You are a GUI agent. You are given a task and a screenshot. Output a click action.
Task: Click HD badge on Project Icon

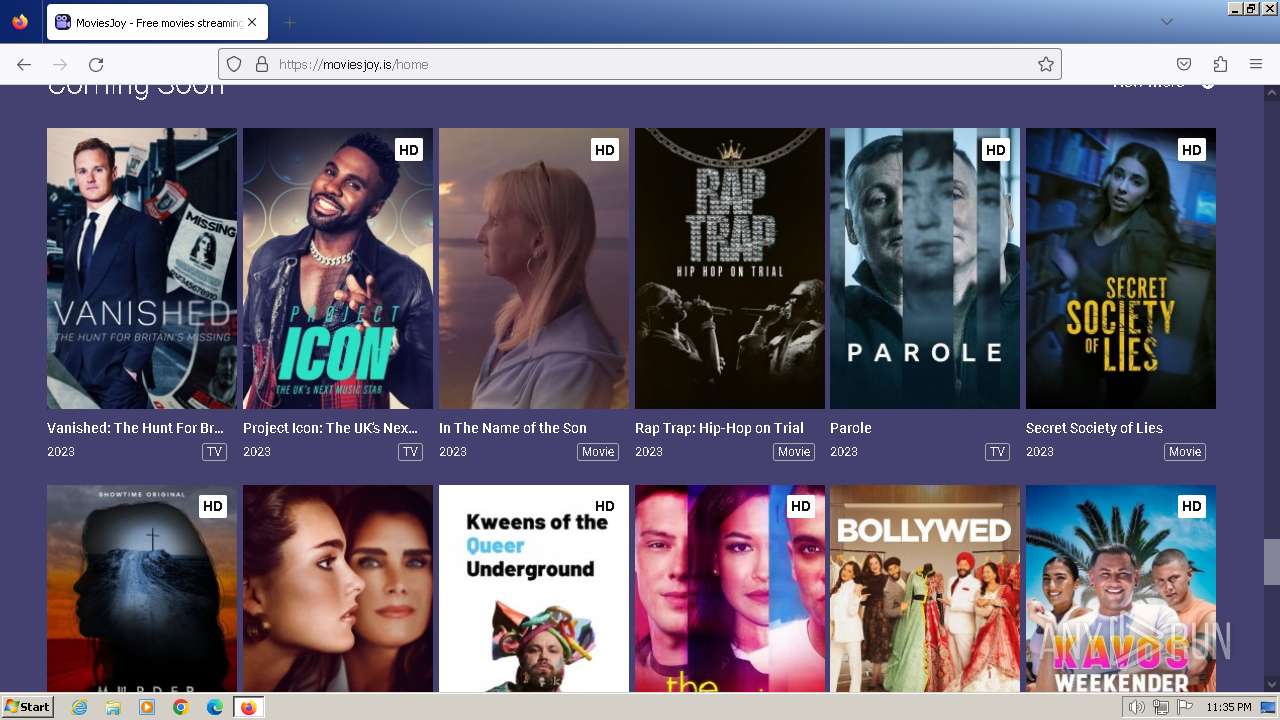(x=409, y=150)
